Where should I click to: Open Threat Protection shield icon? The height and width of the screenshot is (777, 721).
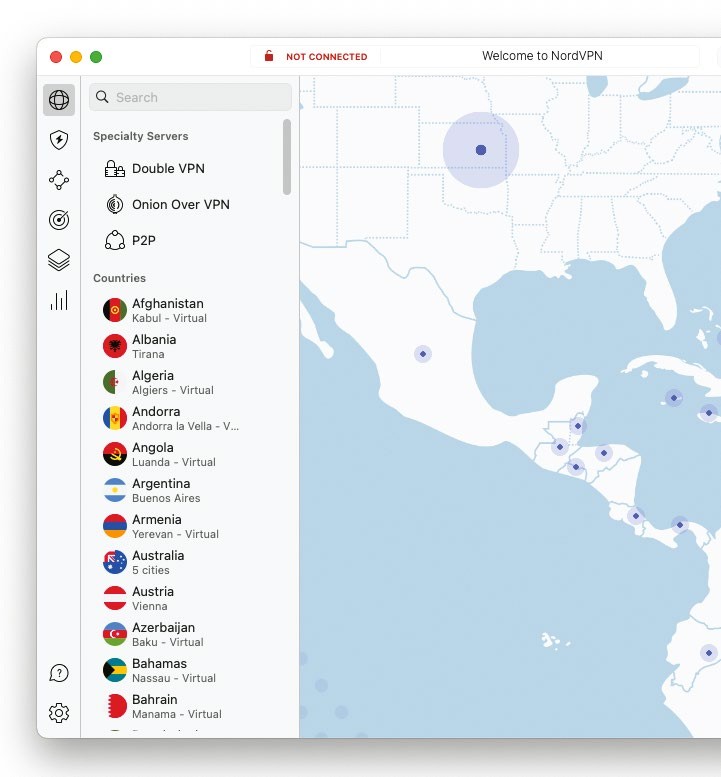tap(59, 140)
